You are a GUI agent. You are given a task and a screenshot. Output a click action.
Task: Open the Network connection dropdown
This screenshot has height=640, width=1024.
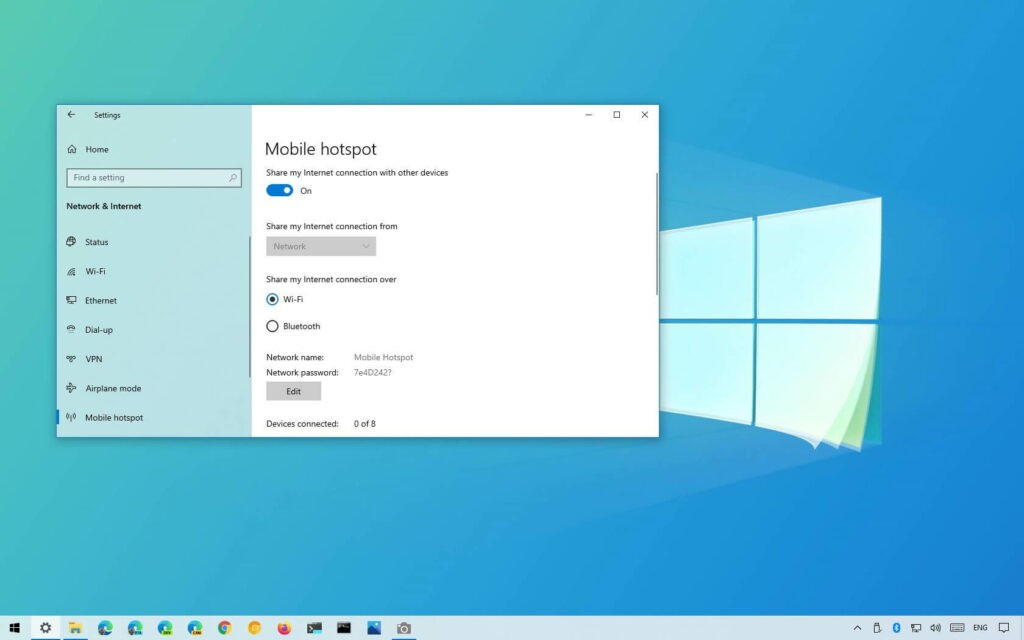[x=320, y=245]
